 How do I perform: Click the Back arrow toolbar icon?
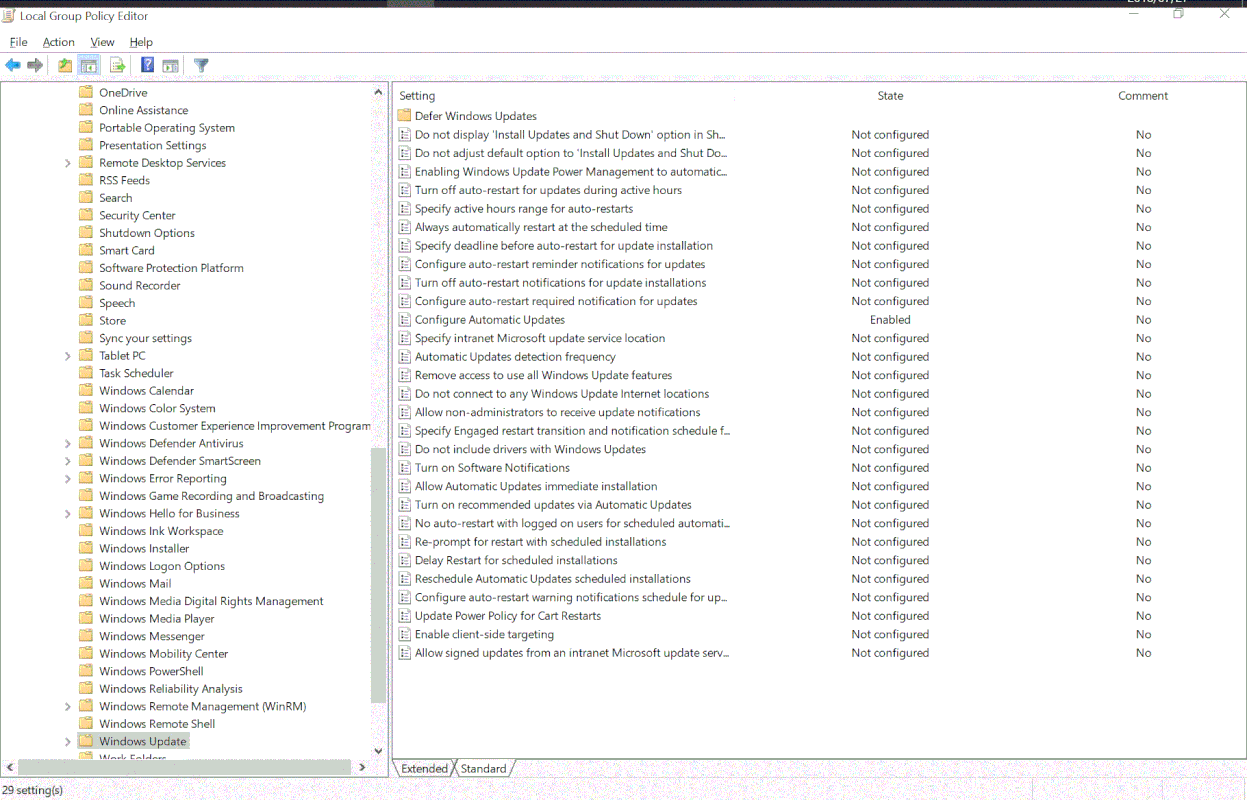pyautogui.click(x=13, y=66)
